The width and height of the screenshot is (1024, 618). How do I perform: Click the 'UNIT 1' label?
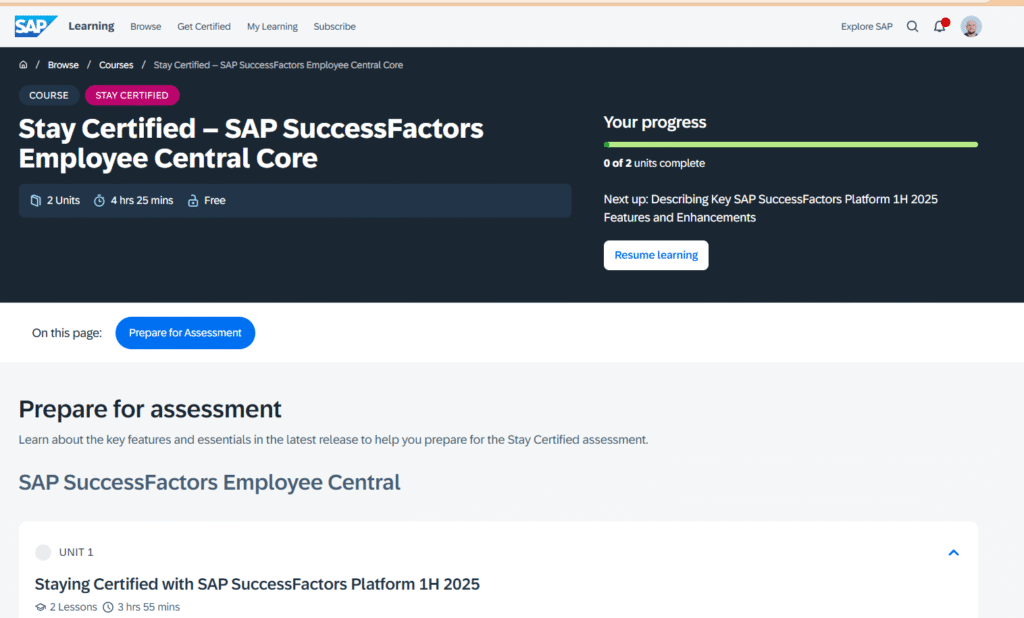click(76, 552)
